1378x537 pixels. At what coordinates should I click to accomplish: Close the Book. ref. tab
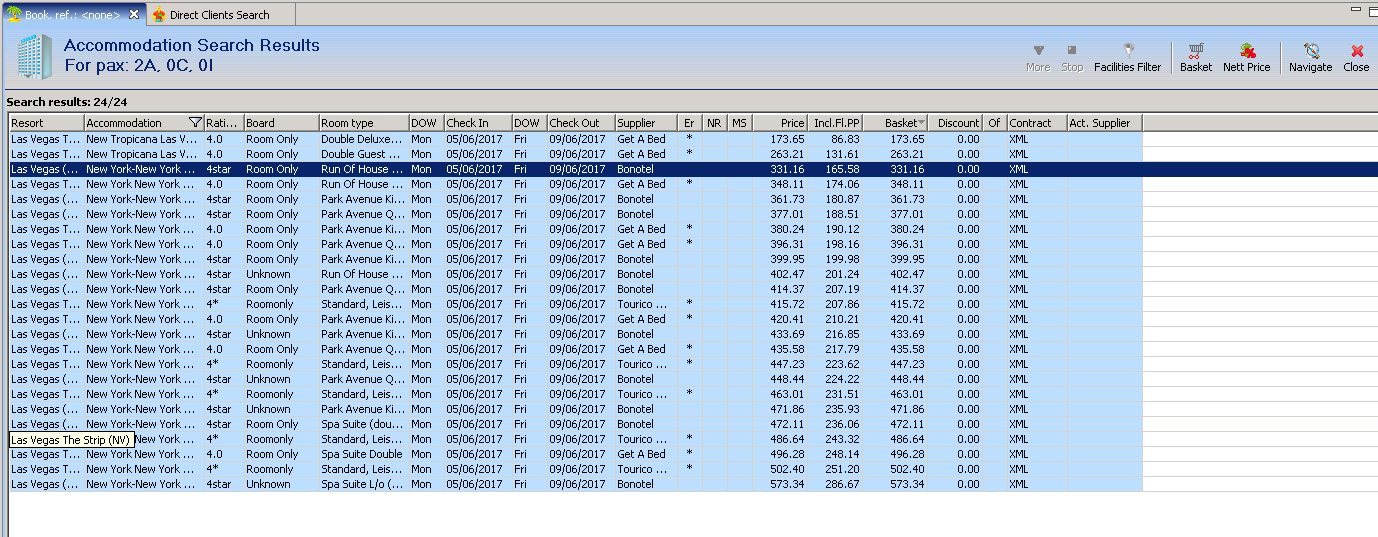[x=134, y=15]
